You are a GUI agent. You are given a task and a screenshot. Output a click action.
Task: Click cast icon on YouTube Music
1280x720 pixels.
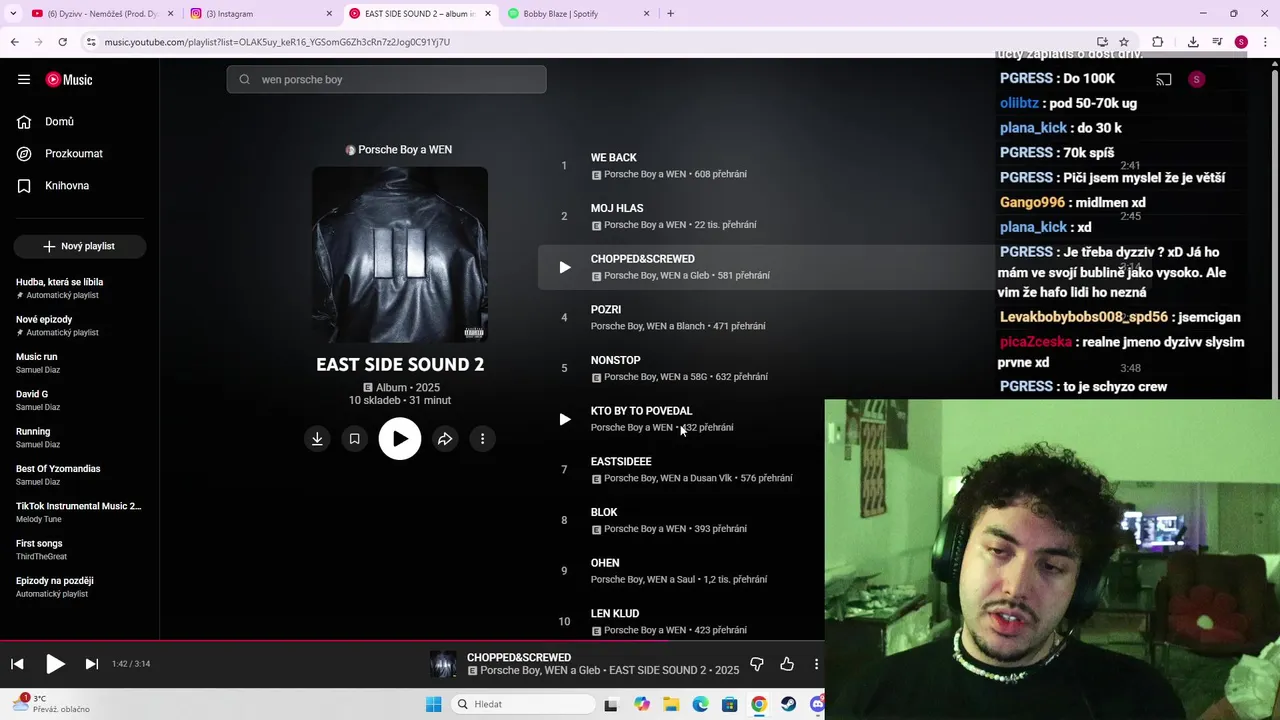(1164, 80)
